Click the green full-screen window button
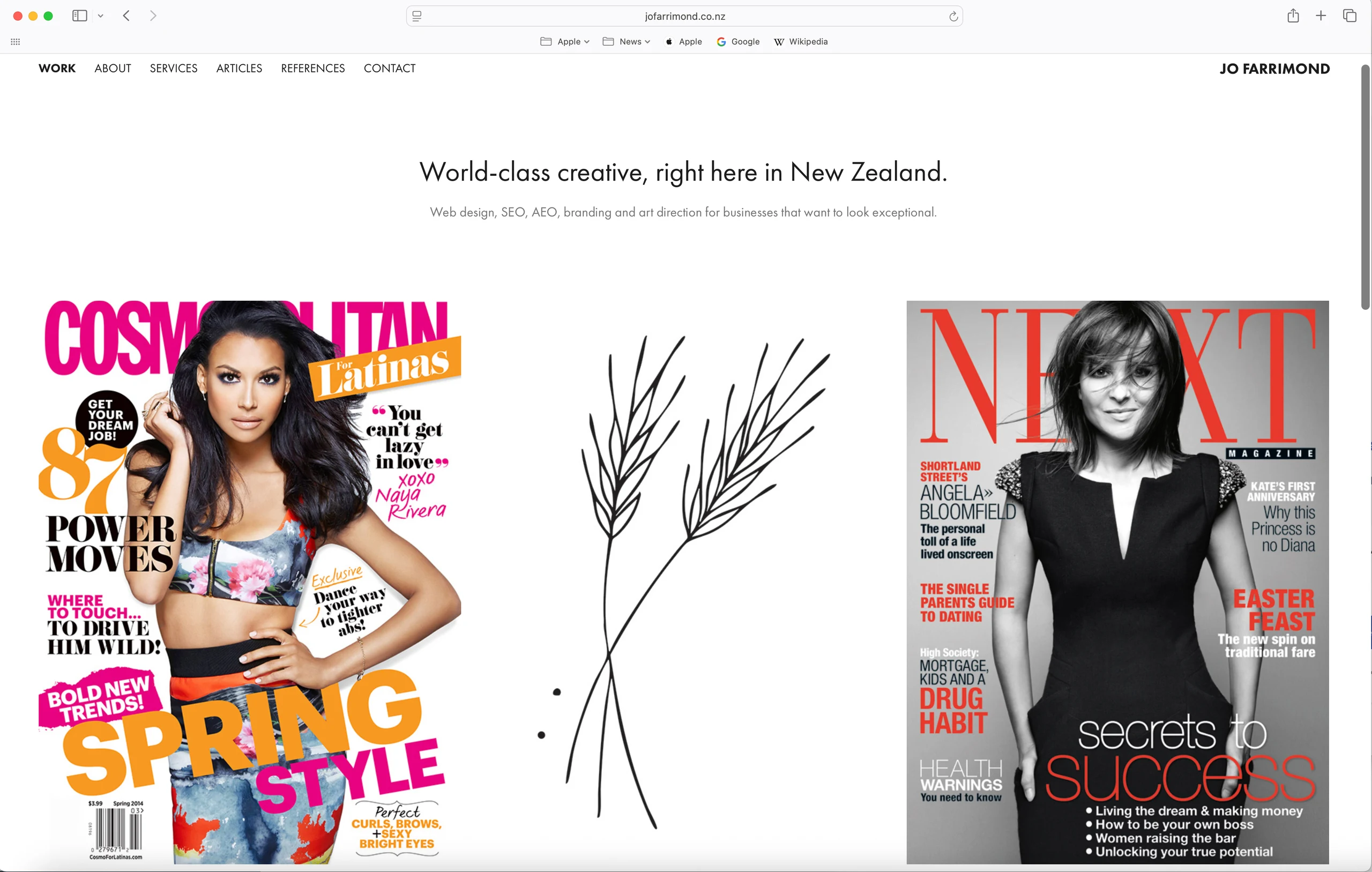Image resolution: width=1372 pixels, height=872 pixels. click(x=48, y=16)
